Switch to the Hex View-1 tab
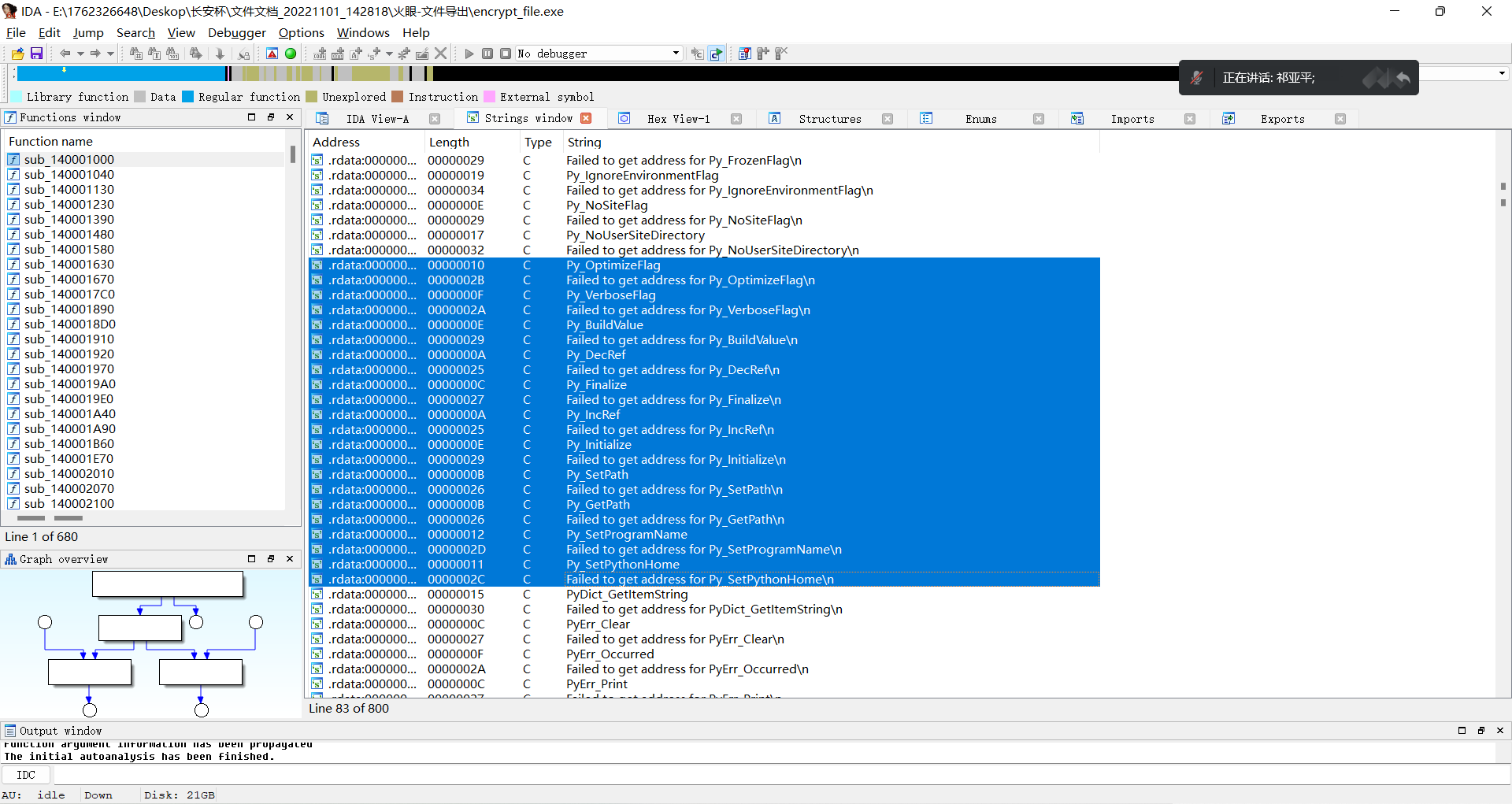The width and height of the screenshot is (1512, 804). coord(678,119)
